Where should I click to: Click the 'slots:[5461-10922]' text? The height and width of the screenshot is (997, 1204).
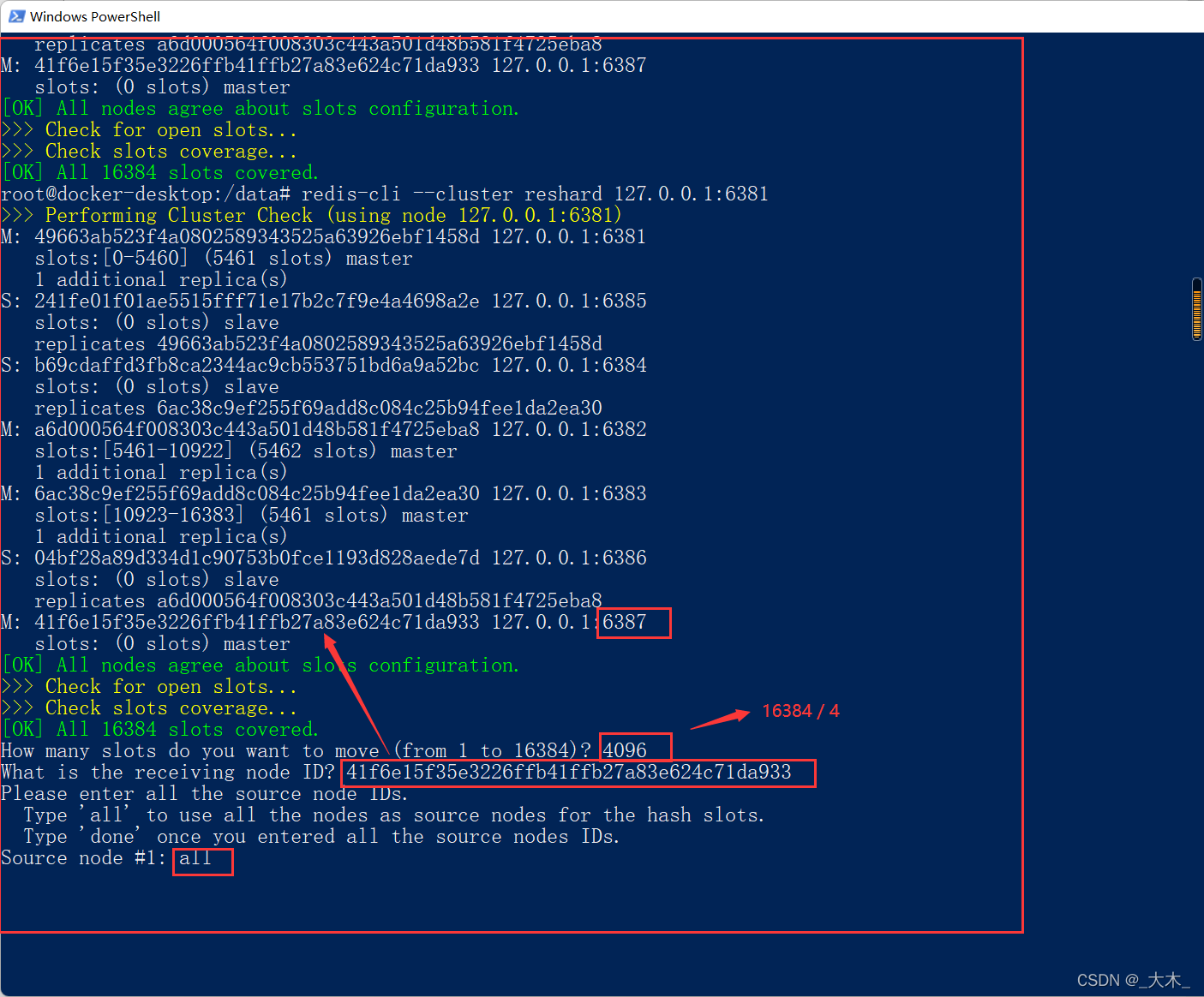click(x=134, y=451)
